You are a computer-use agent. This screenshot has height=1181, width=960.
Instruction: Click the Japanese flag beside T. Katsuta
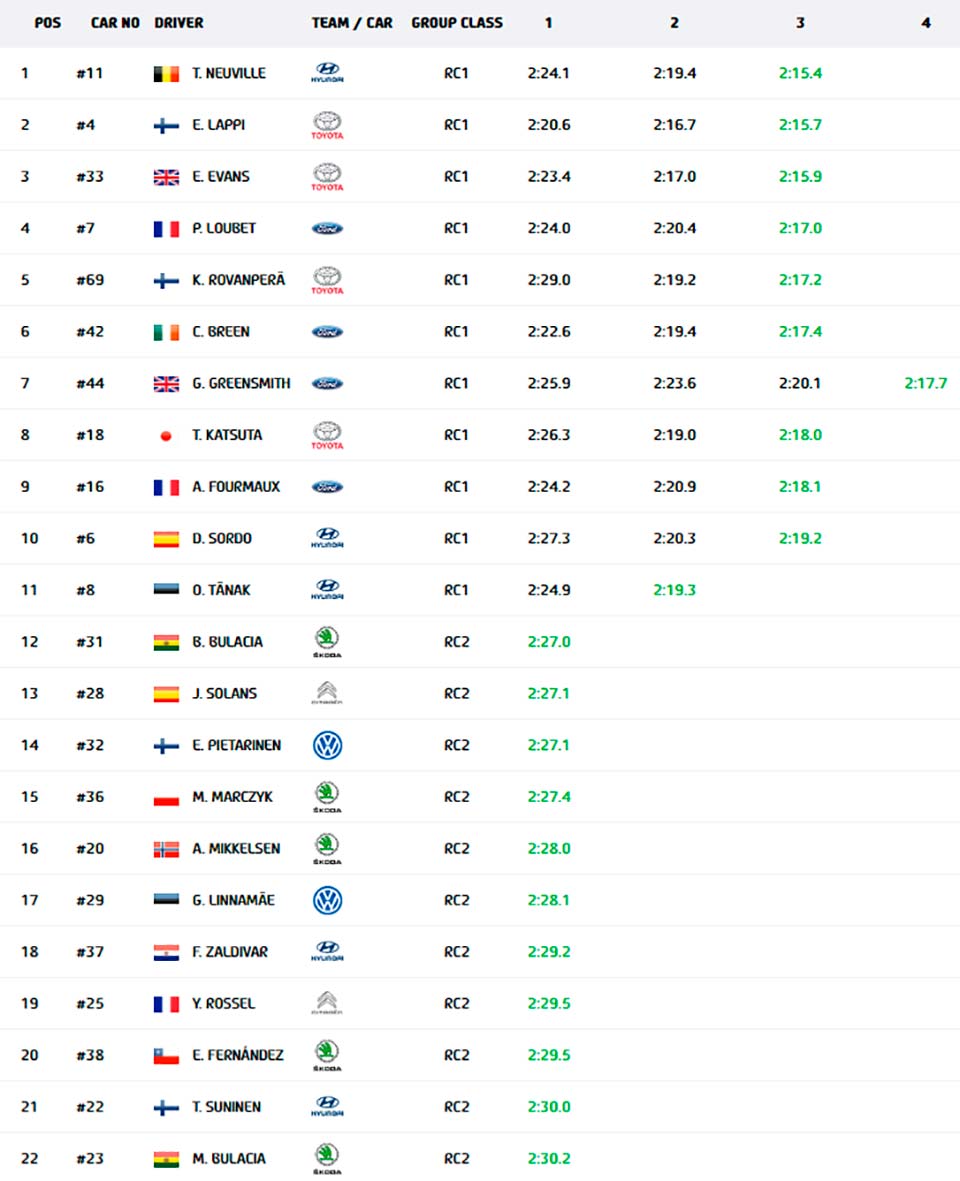166,435
